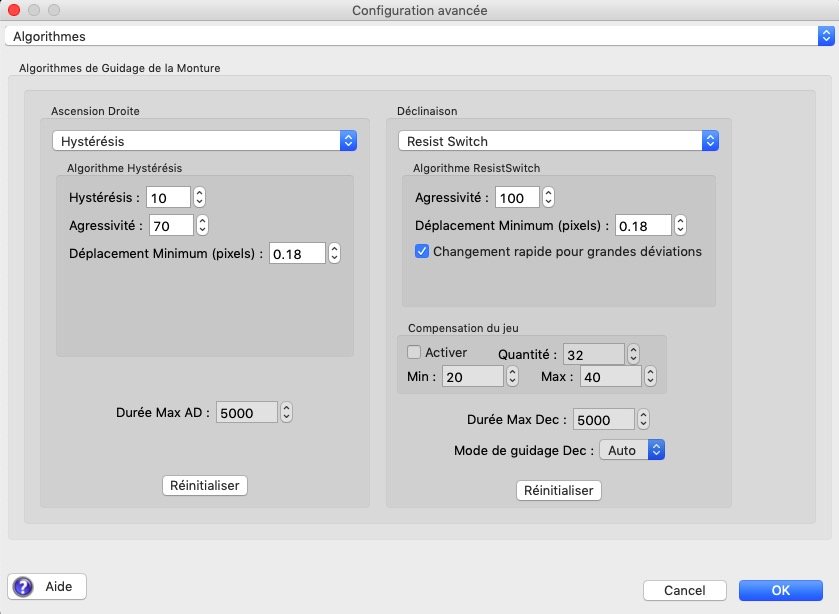The image size is (839, 614).
Task: Click the Cancel button
Action: [684, 590]
